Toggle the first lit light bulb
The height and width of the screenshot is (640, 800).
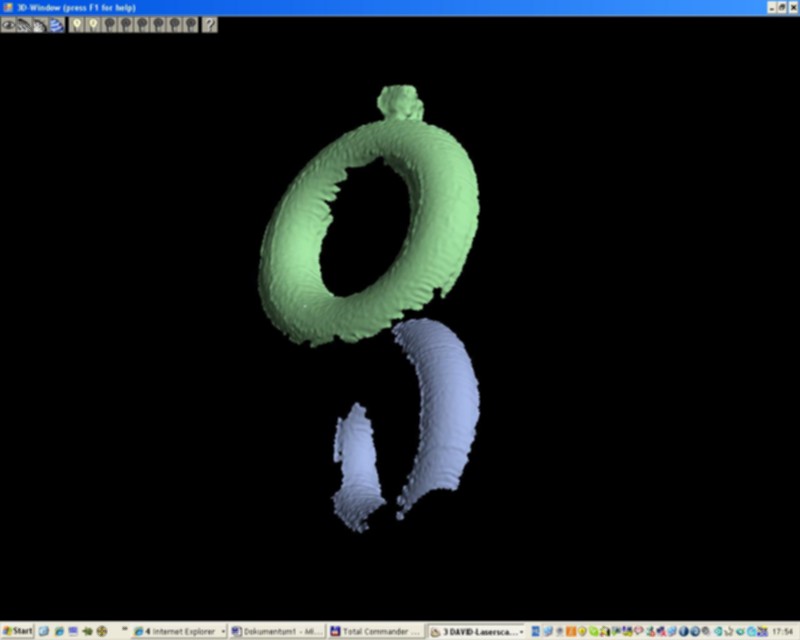coord(77,24)
